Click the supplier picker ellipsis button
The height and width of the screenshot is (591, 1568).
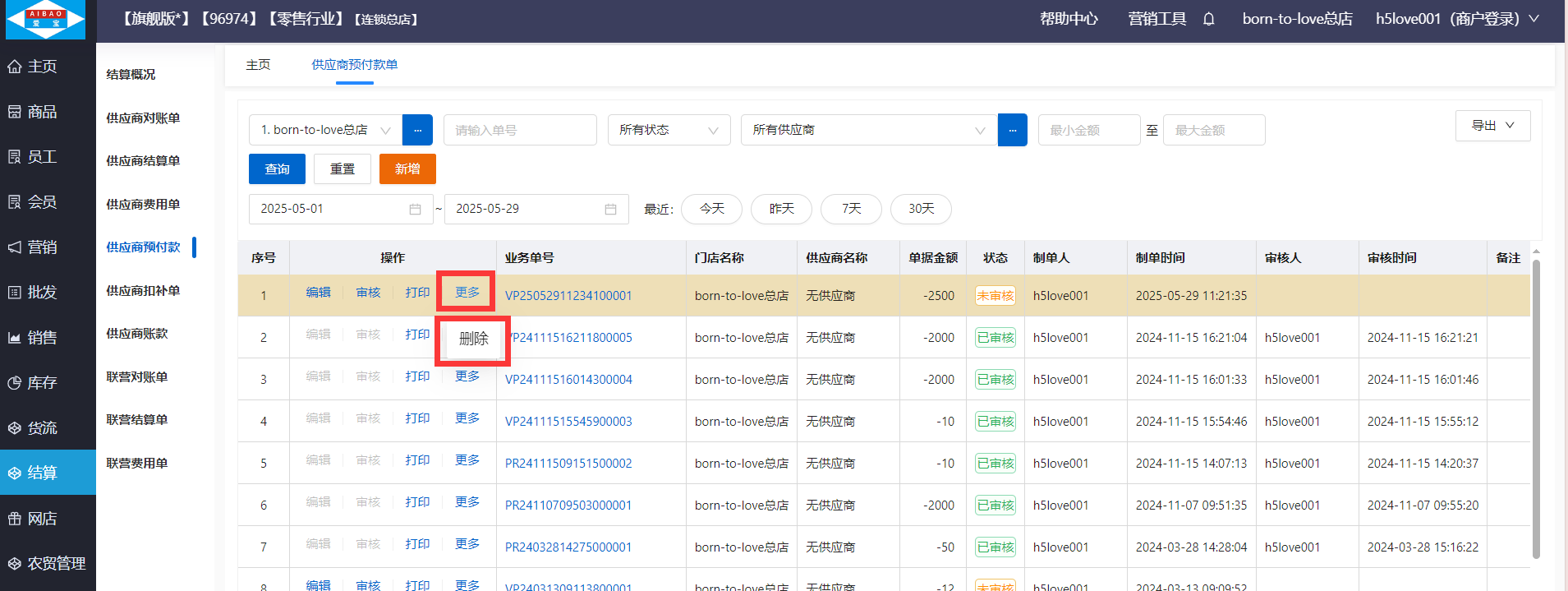point(1012,130)
